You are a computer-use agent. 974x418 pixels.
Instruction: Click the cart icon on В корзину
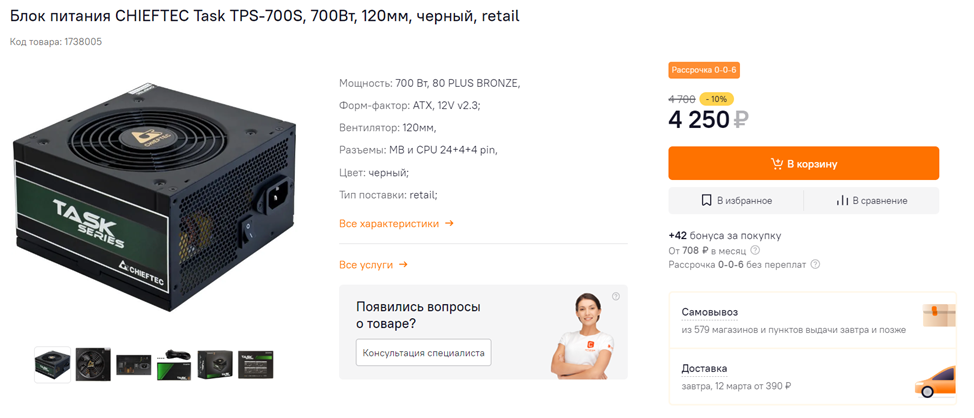point(776,164)
